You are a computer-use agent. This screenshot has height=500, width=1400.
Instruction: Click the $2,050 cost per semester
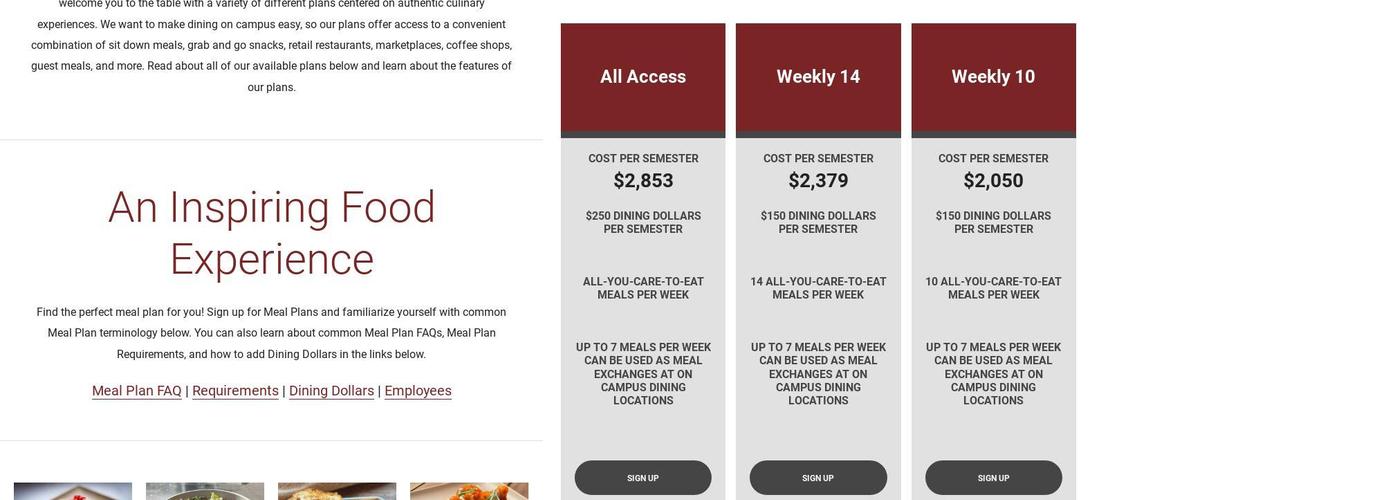coord(993,181)
